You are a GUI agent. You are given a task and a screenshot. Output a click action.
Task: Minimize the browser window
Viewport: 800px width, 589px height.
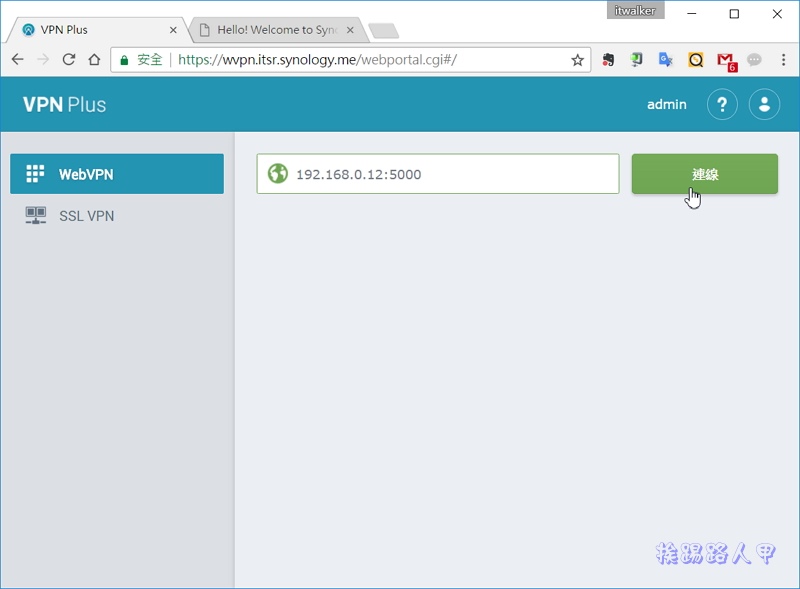692,14
